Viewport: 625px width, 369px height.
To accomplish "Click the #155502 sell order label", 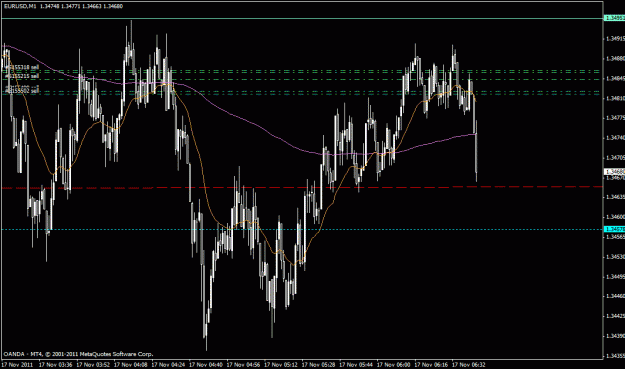I will click(22, 91).
